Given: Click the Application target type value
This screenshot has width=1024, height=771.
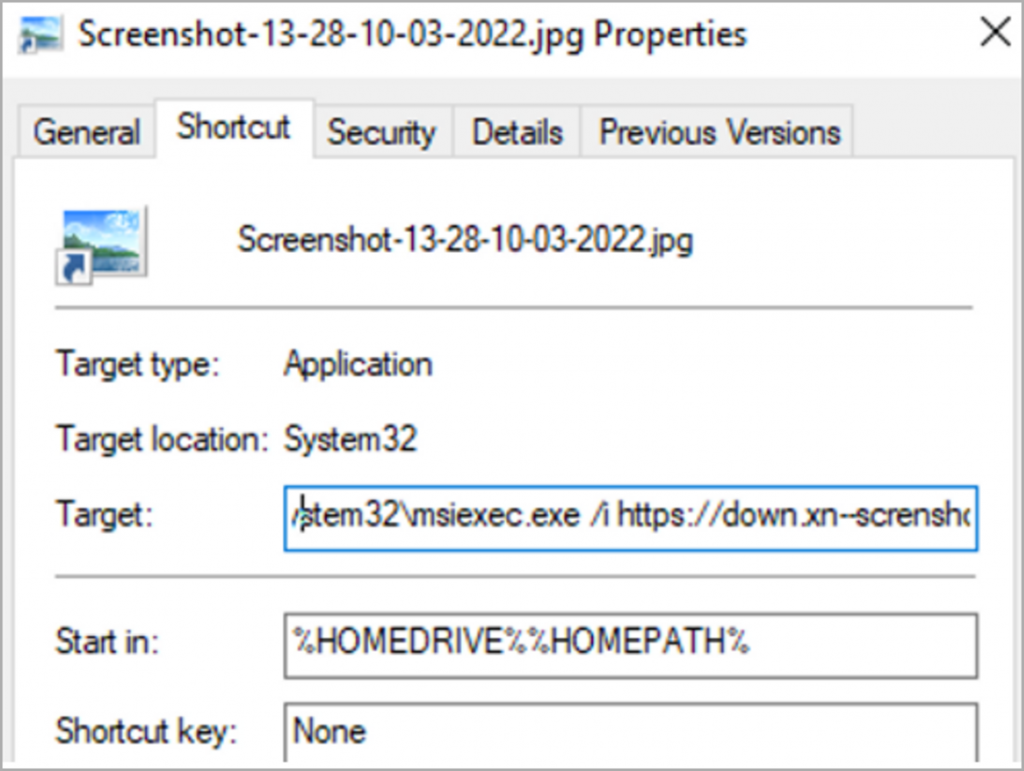Looking at the screenshot, I should 358,364.
